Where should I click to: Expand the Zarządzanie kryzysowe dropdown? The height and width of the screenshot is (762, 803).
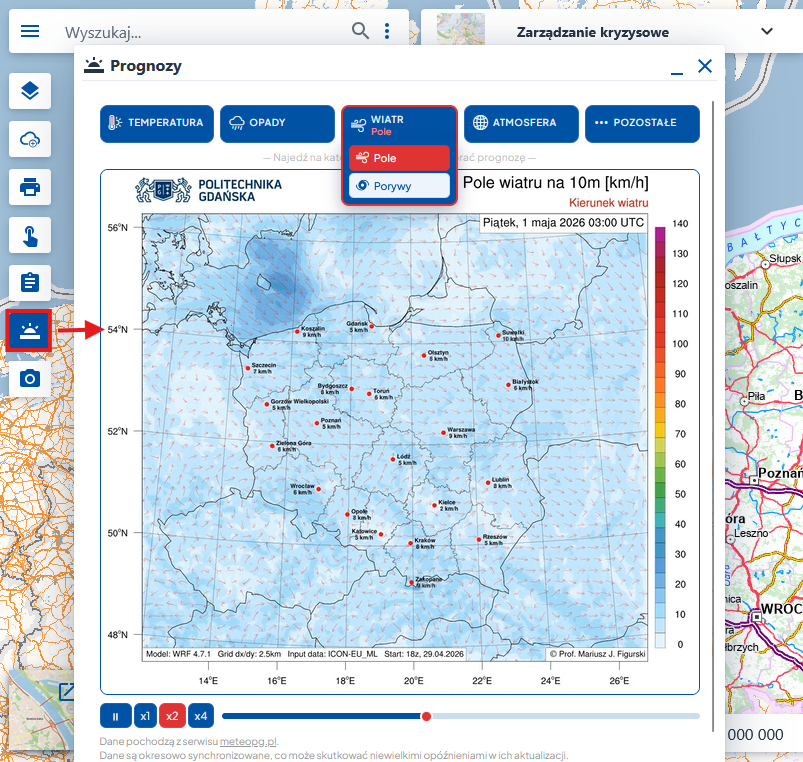click(x=767, y=31)
